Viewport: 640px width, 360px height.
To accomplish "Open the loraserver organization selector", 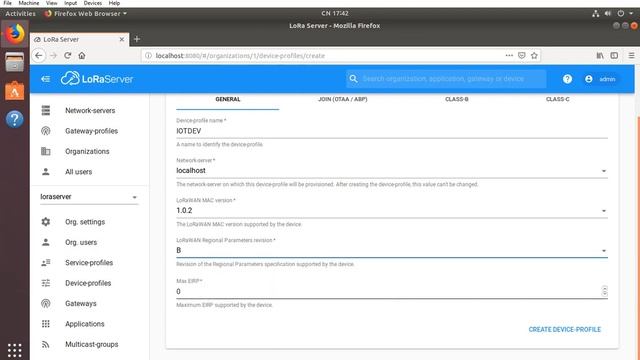I will 89,197.
